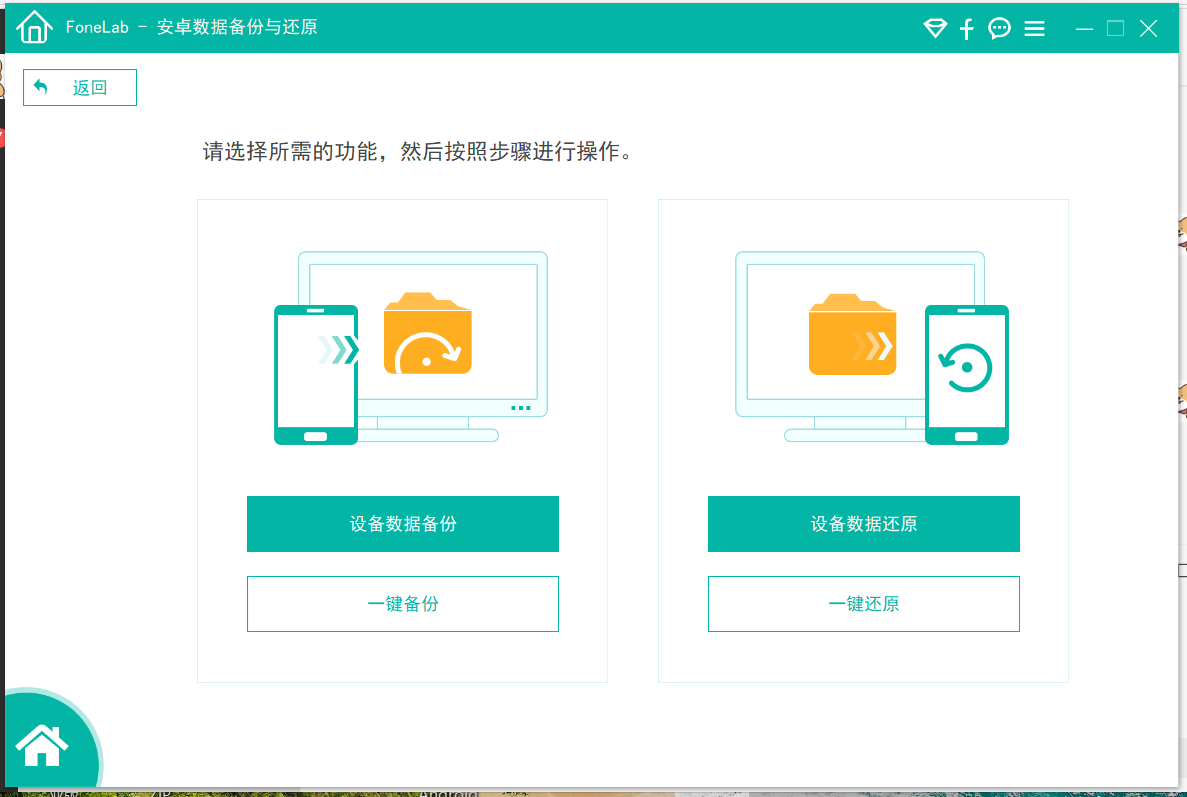1187x797 pixels.
Task: Click the left backup option card
Action: coord(402,440)
